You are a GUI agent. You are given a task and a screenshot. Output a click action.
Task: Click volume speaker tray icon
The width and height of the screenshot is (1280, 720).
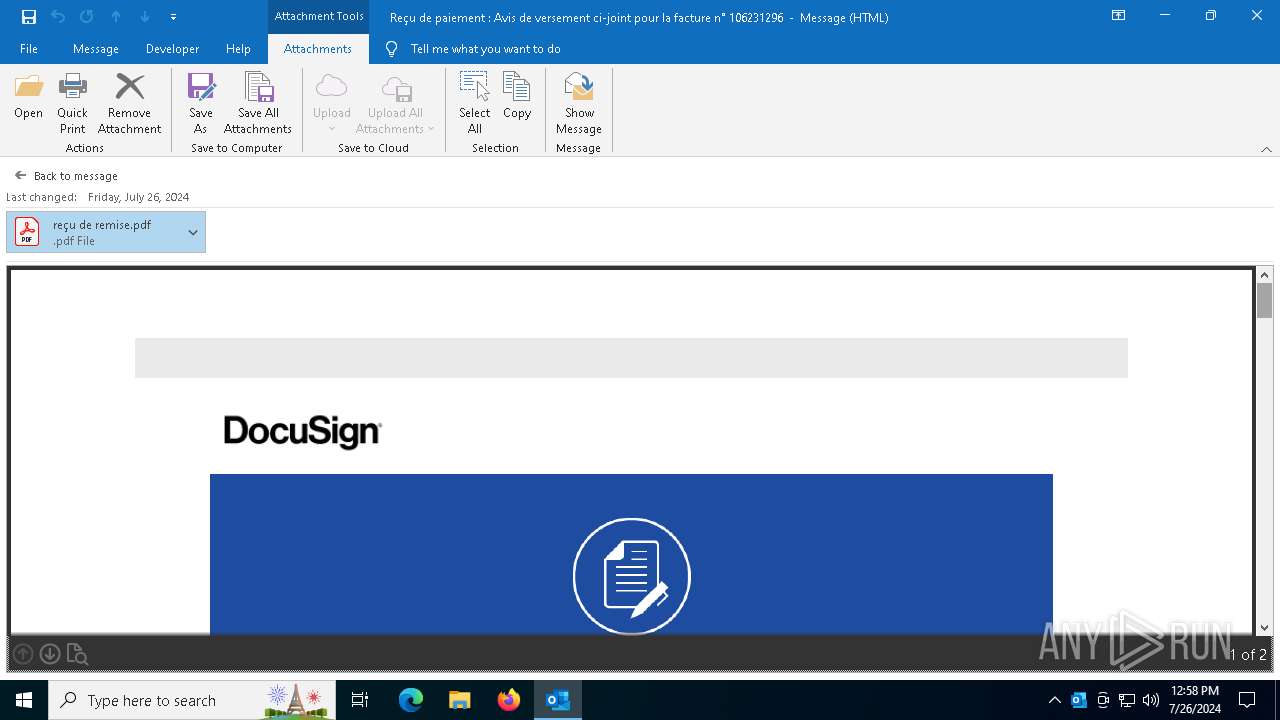(1151, 700)
